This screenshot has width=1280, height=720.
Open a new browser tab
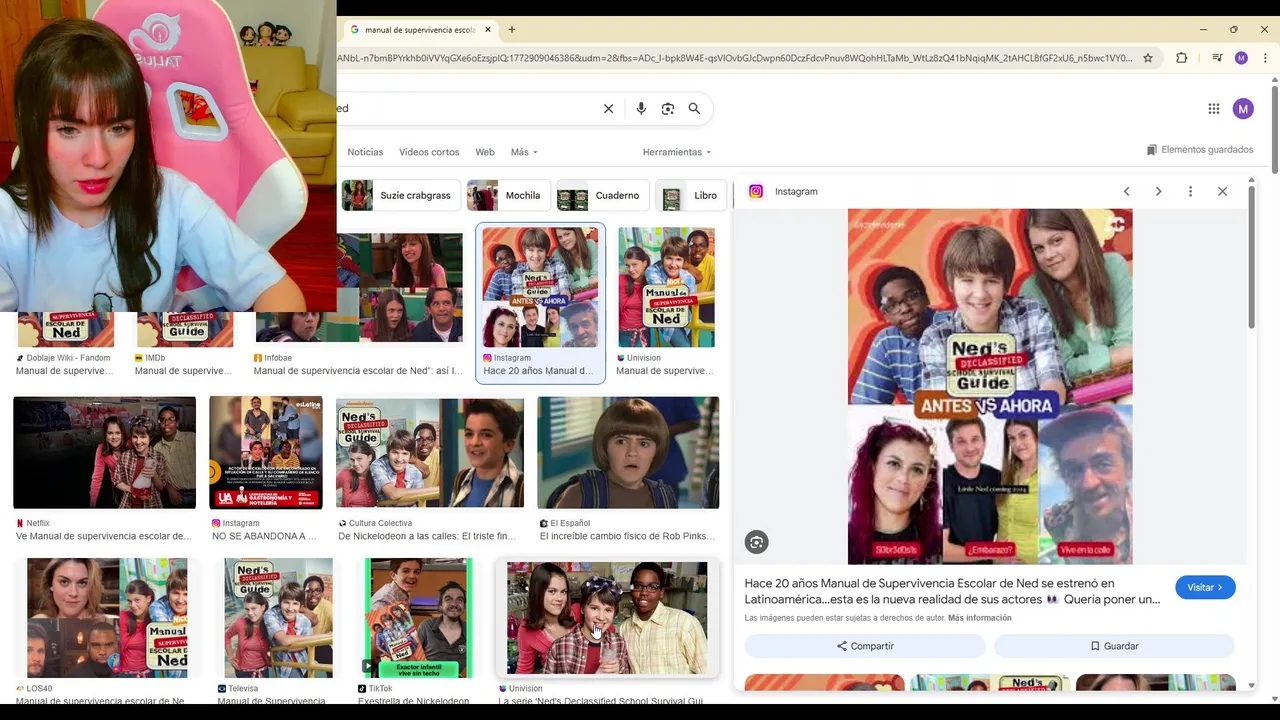pyautogui.click(x=512, y=30)
